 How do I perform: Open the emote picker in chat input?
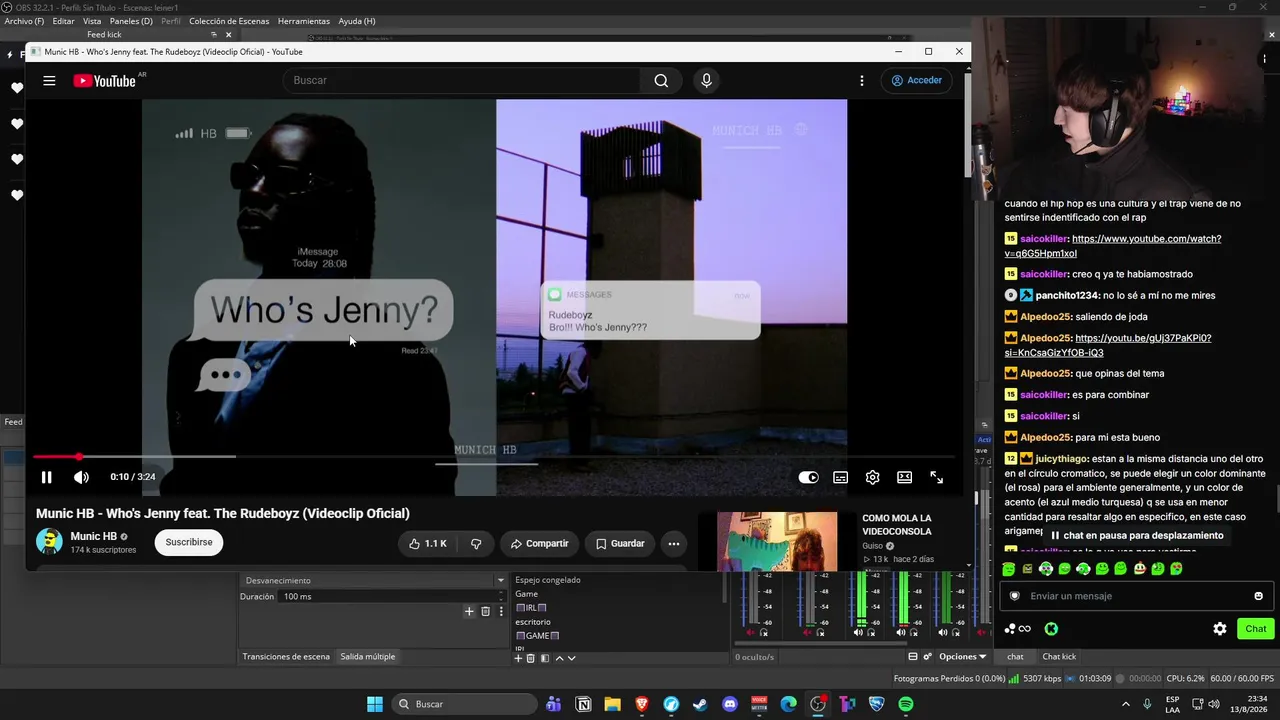pos(1258,596)
